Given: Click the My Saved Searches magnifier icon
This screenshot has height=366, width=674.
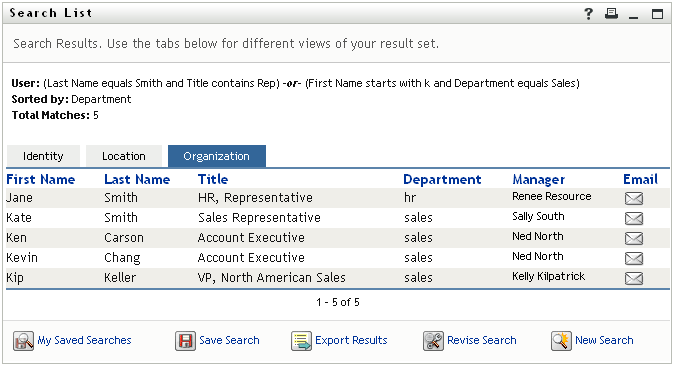Looking at the screenshot, I should pyautogui.click(x=23, y=341).
